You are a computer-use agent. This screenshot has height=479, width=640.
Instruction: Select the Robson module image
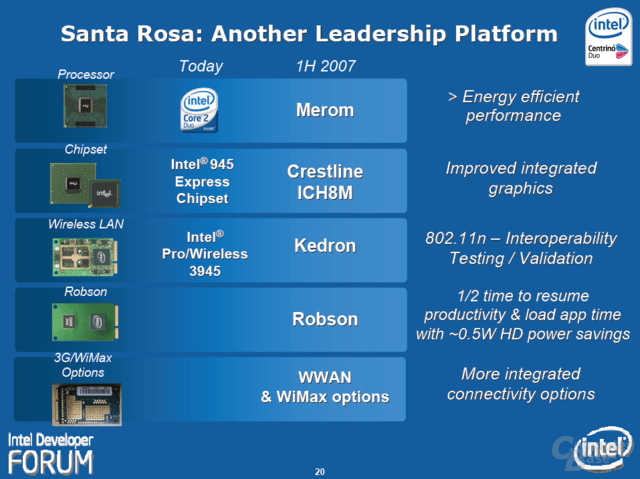pyautogui.click(x=86, y=322)
